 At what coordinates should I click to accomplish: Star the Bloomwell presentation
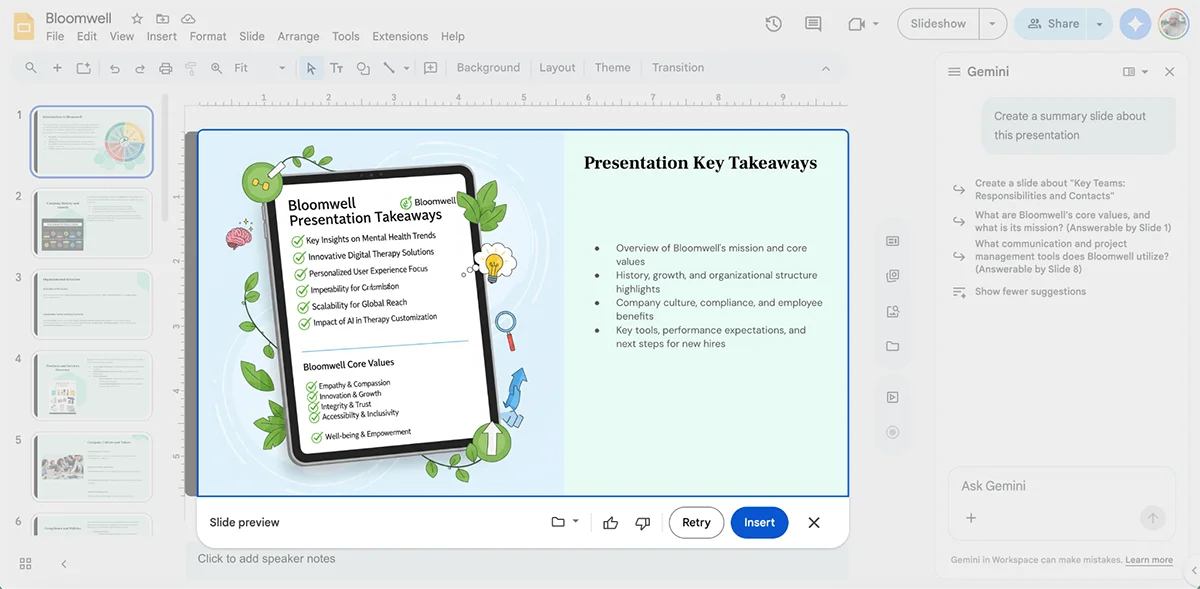[137, 19]
